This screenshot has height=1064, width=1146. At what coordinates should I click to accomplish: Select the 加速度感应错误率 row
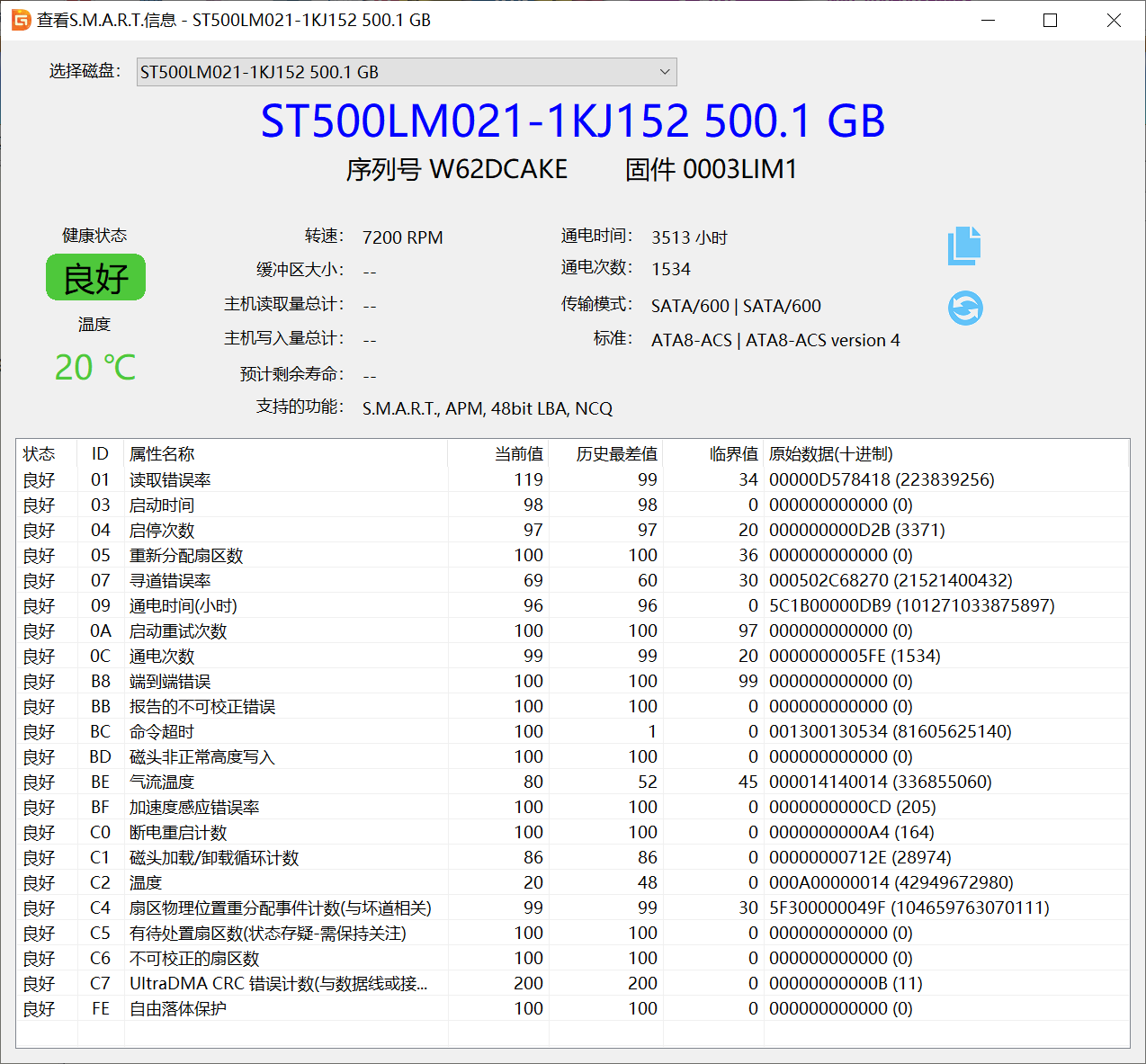point(572,807)
